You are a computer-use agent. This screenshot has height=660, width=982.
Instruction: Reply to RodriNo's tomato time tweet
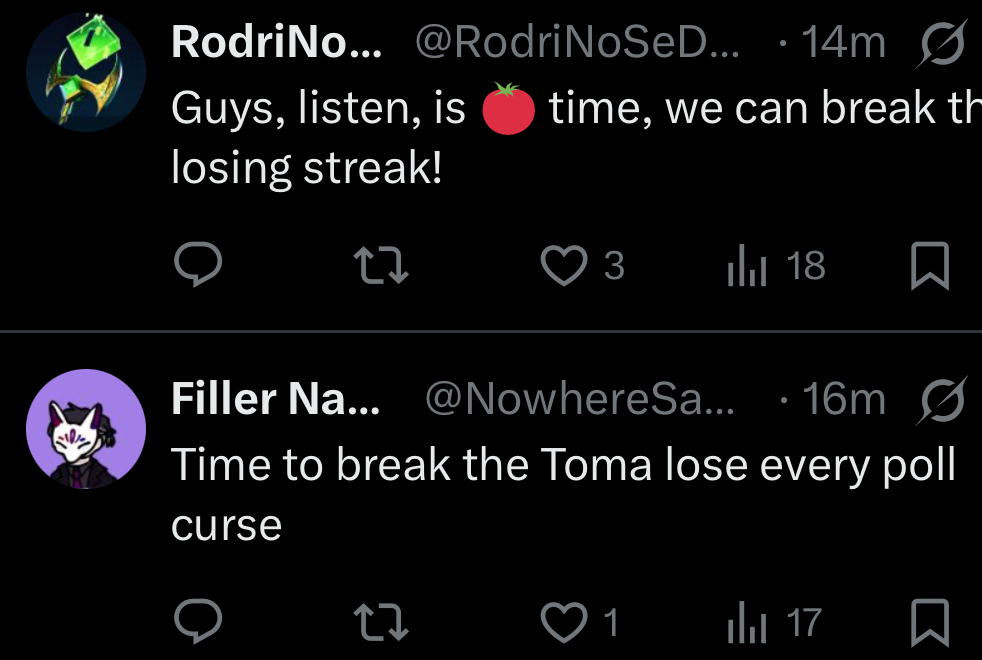coord(198,266)
